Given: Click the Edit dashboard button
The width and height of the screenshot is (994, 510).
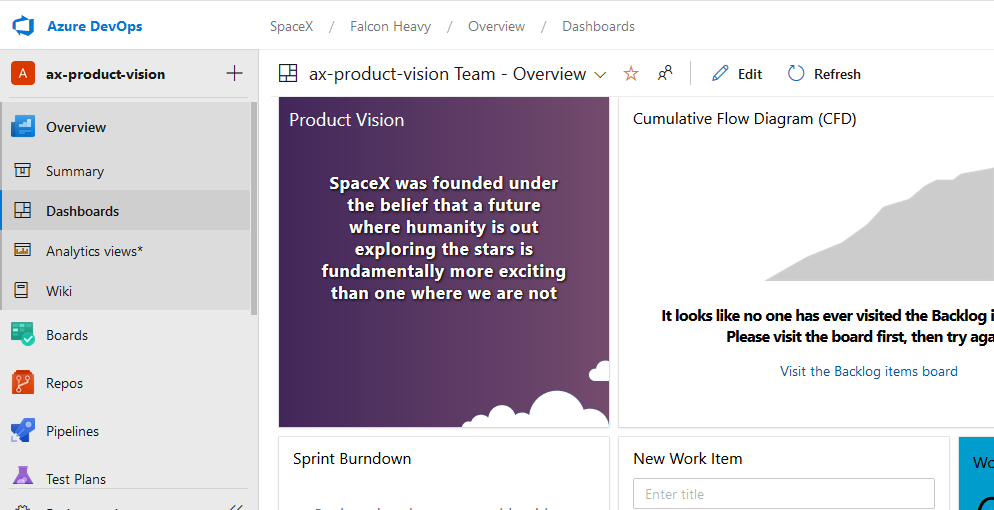Looking at the screenshot, I should click(737, 74).
